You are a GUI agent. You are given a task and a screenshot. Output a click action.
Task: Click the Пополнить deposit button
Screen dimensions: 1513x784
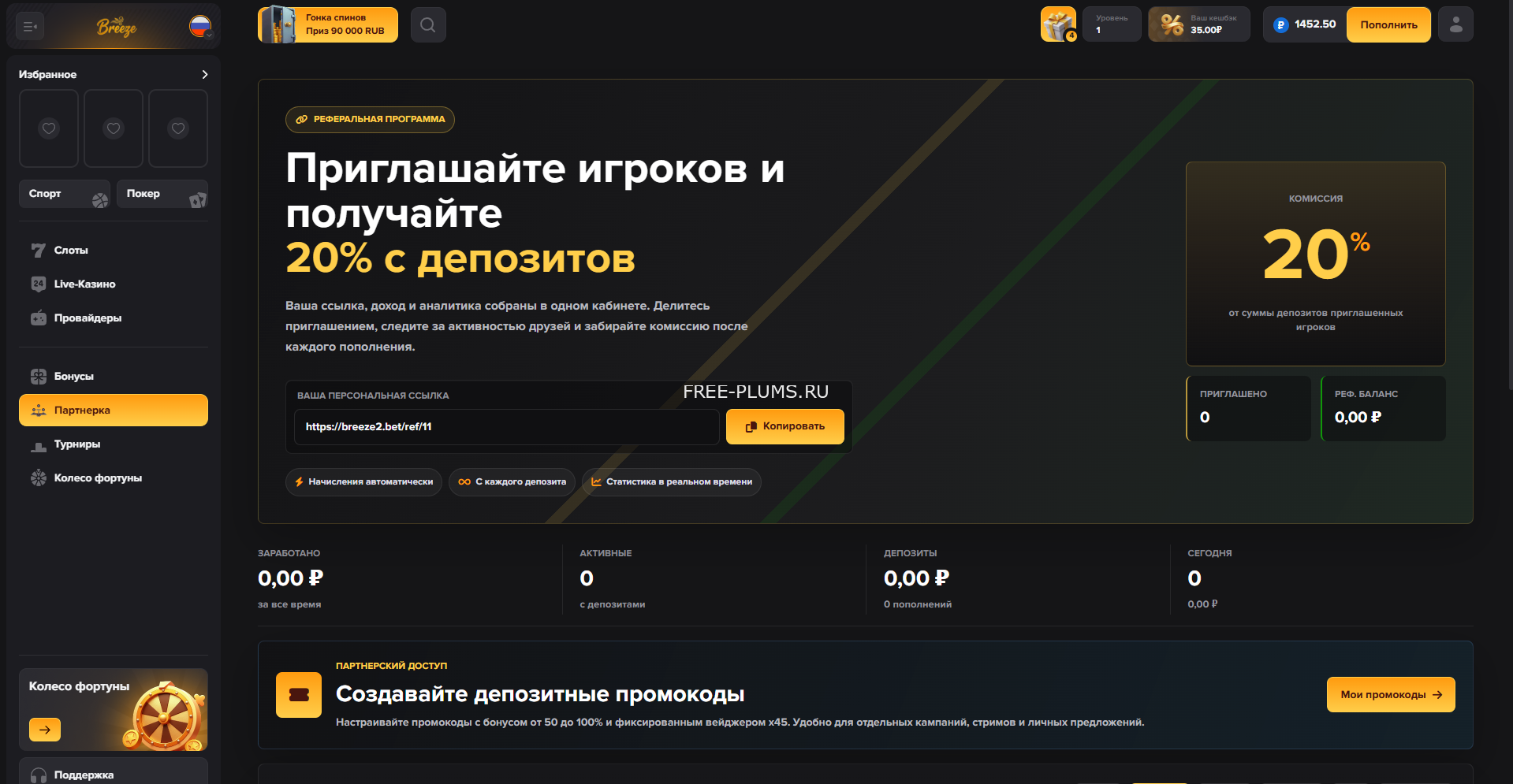click(1388, 24)
